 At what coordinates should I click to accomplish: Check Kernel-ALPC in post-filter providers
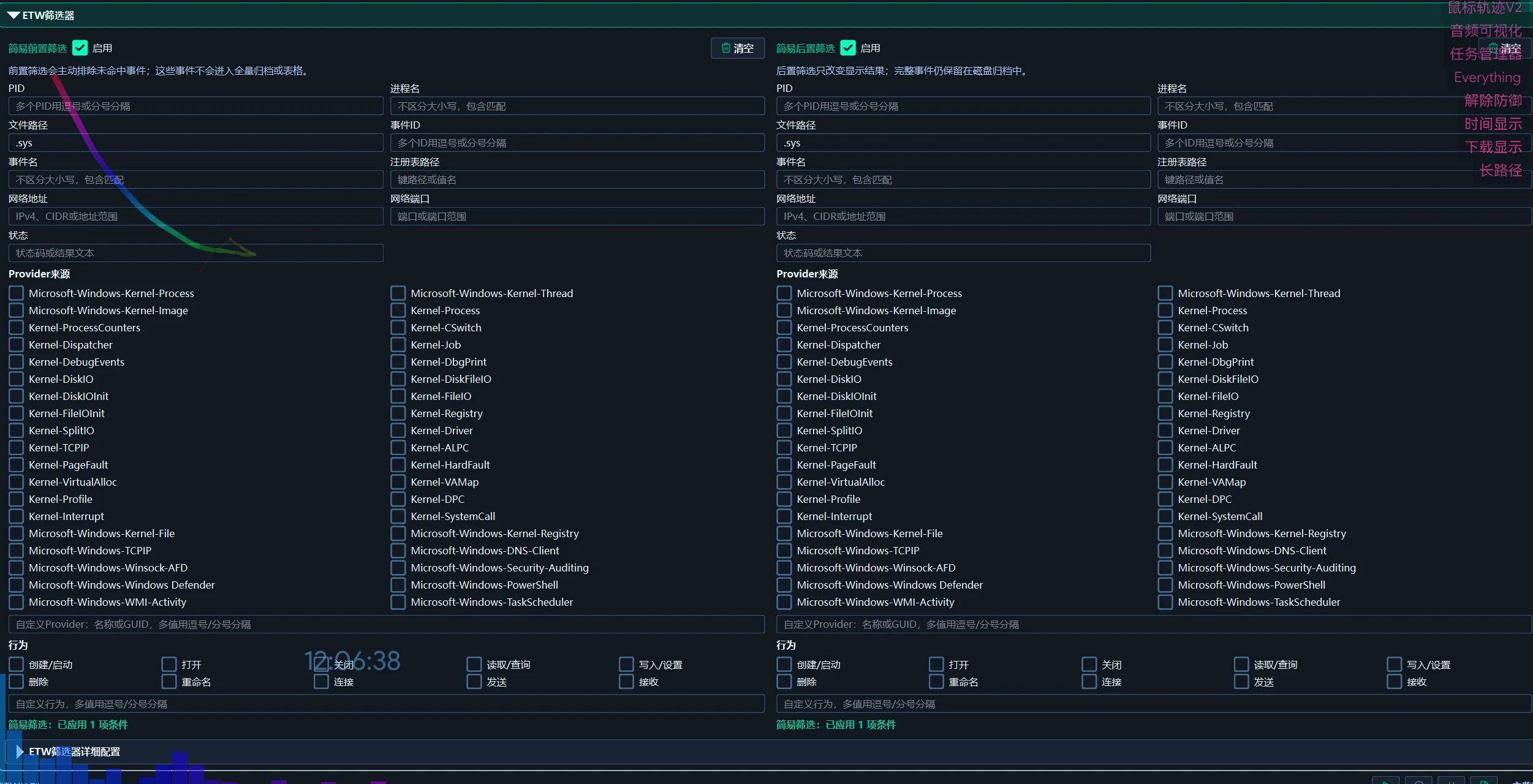[x=1165, y=448]
